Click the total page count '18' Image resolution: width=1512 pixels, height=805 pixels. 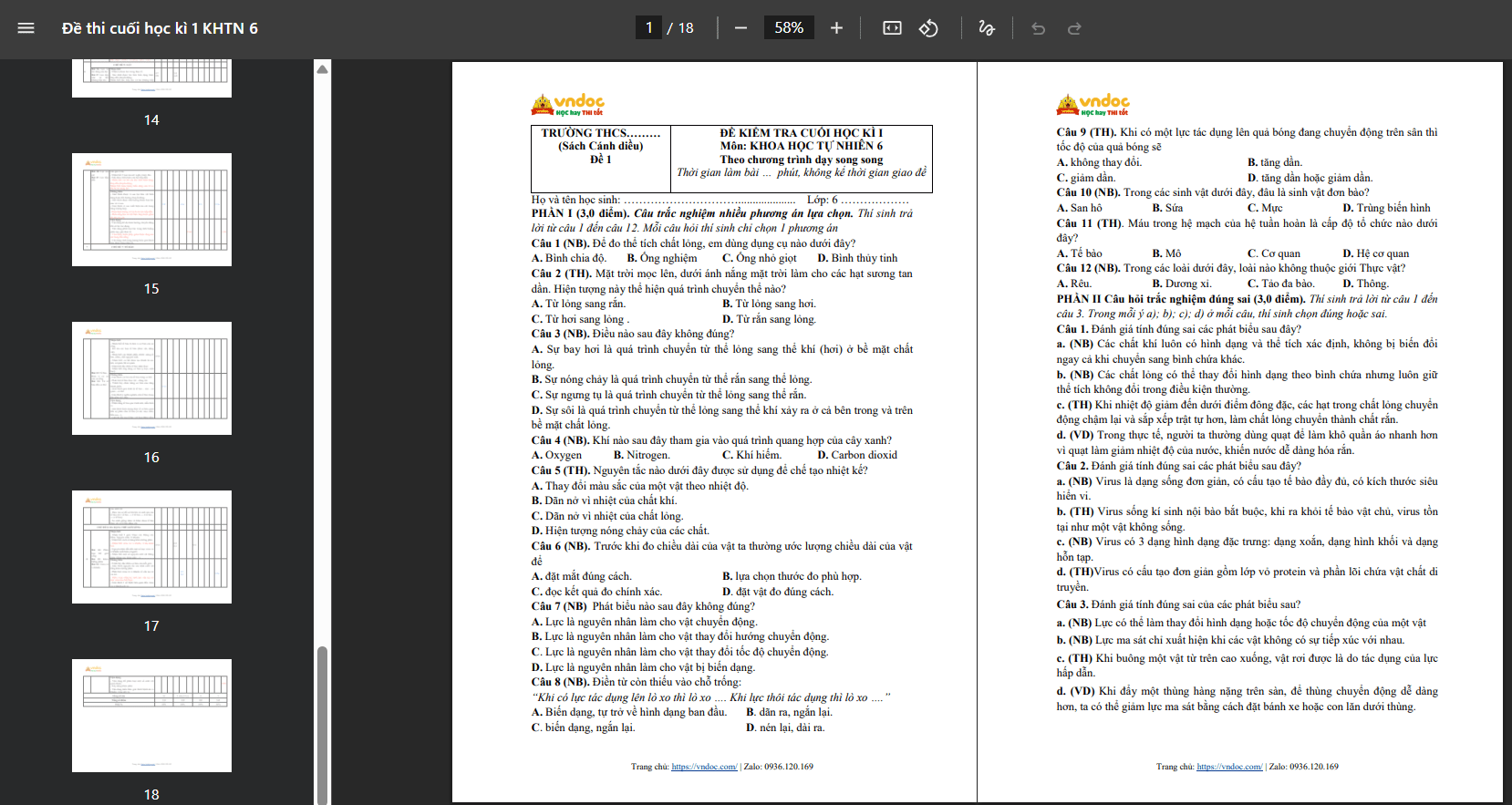(686, 28)
